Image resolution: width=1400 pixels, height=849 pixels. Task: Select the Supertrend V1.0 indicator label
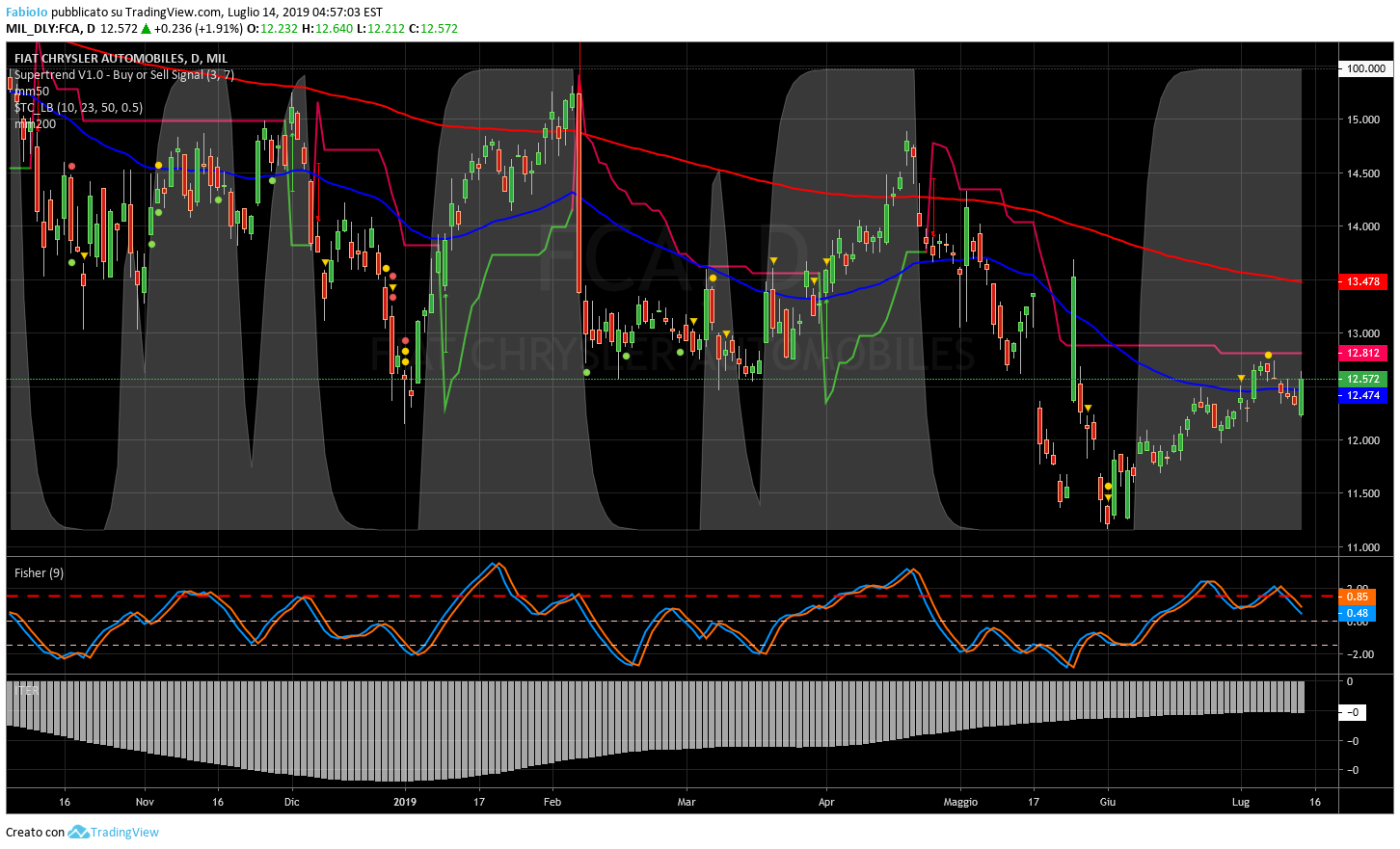point(123,75)
